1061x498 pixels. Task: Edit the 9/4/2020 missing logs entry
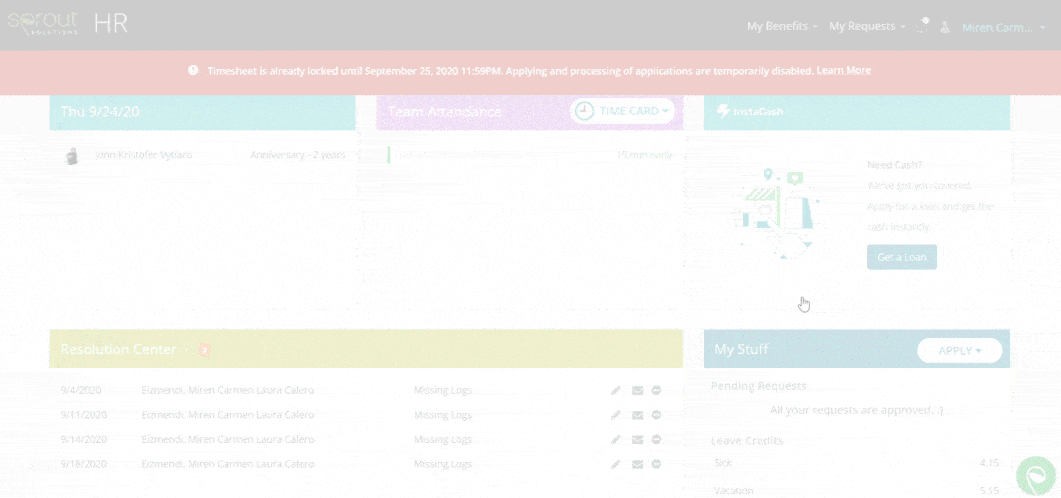[x=616, y=390]
